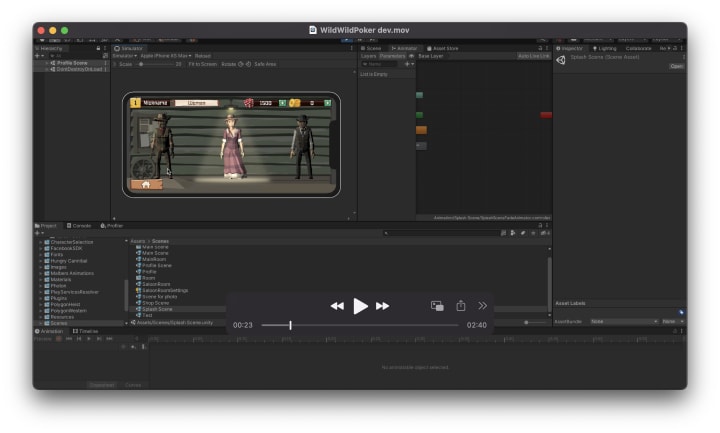Image resolution: width=720 pixels, height=433 pixels.
Task: Open the Profiler tab
Action: (x=112, y=226)
